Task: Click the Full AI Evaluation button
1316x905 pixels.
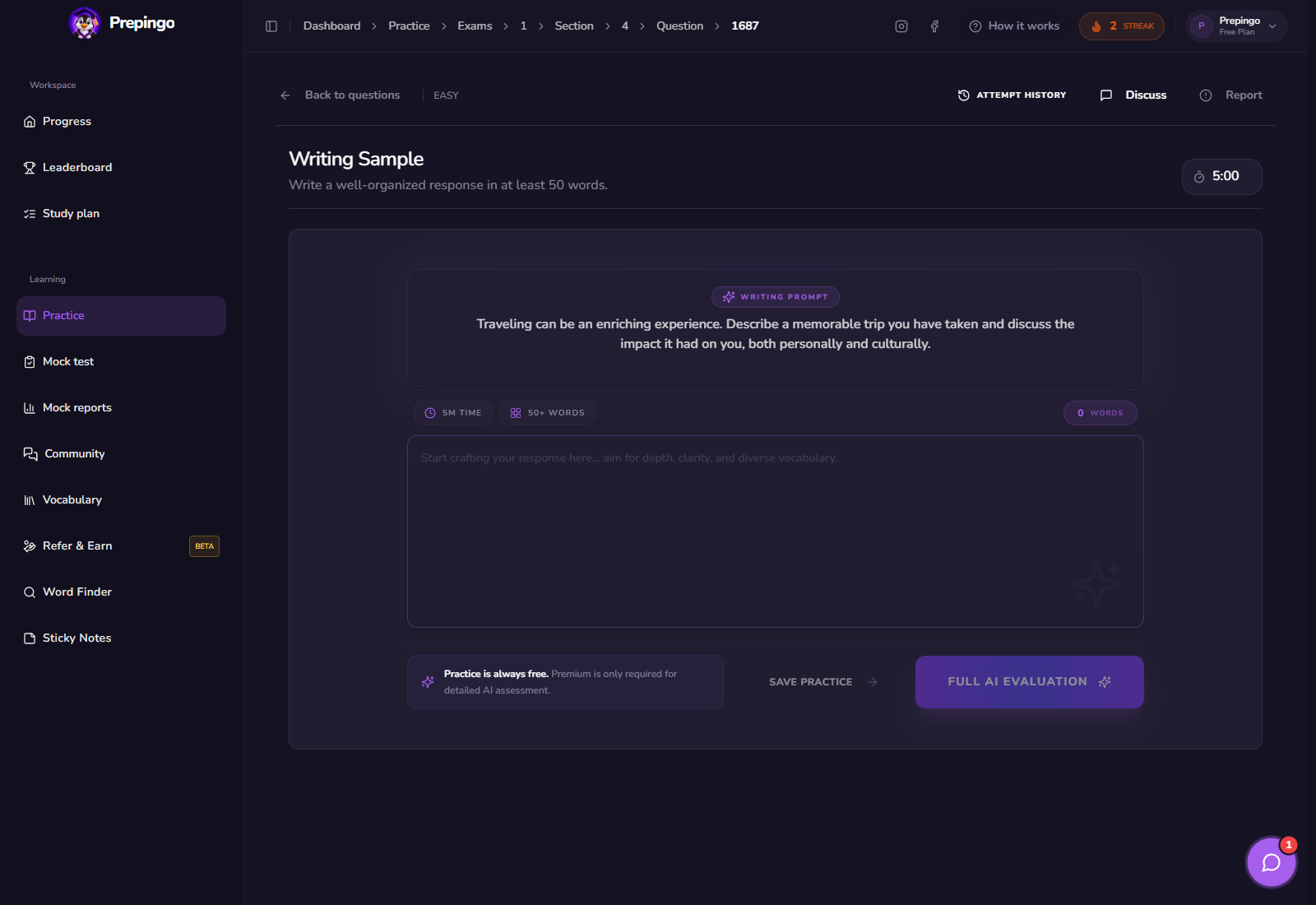Action: [1030, 682]
